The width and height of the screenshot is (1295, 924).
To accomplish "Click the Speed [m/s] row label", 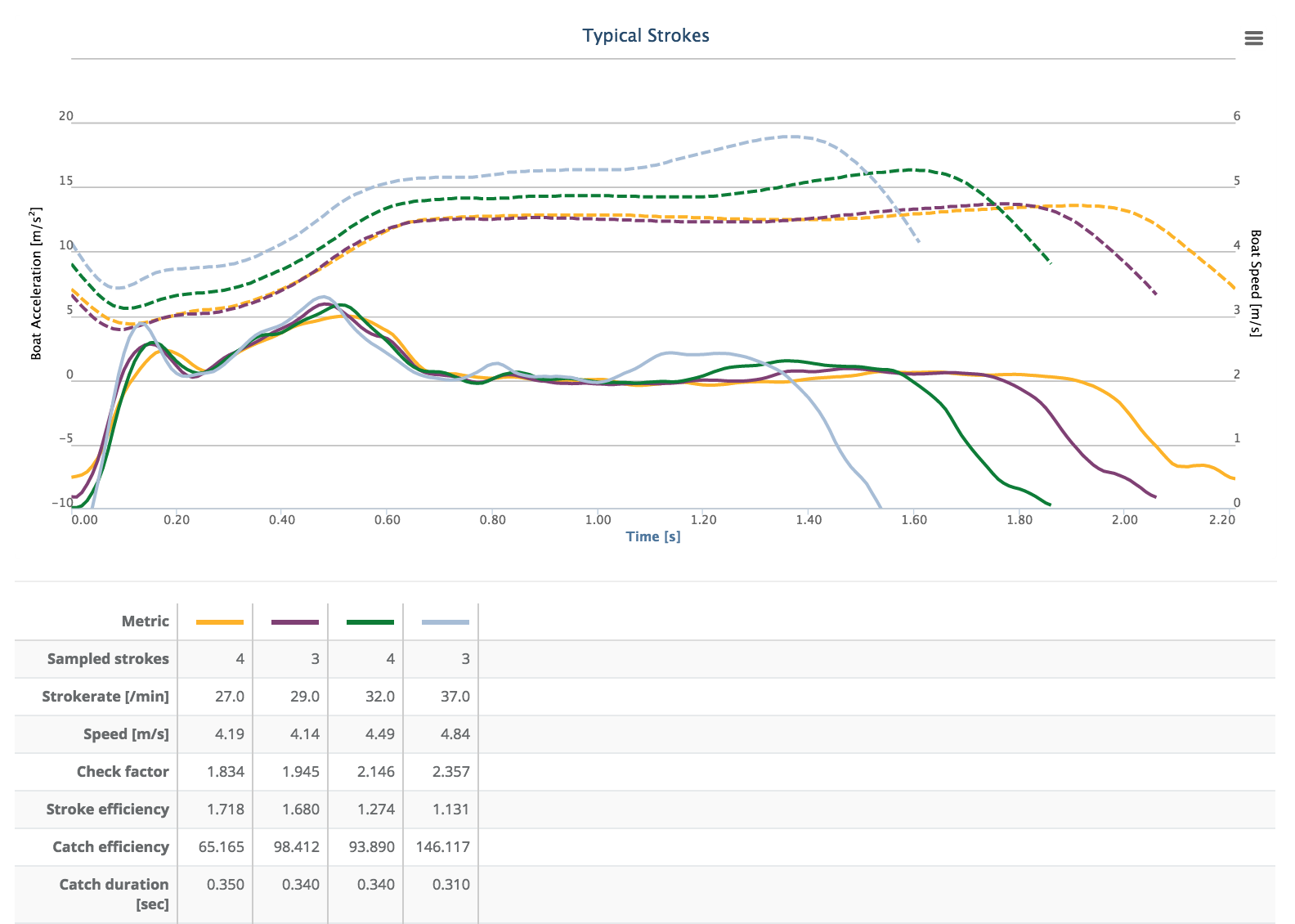I will coord(126,734).
